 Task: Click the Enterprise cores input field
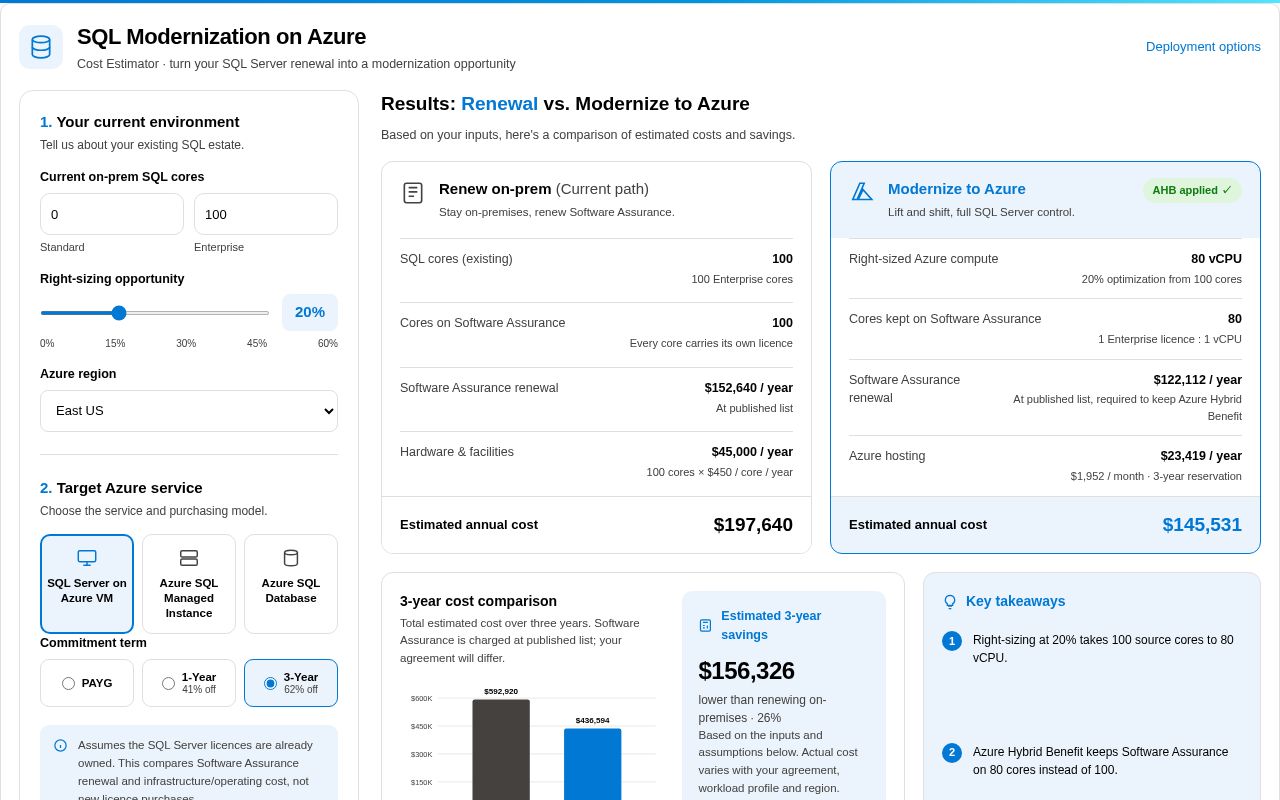point(266,214)
